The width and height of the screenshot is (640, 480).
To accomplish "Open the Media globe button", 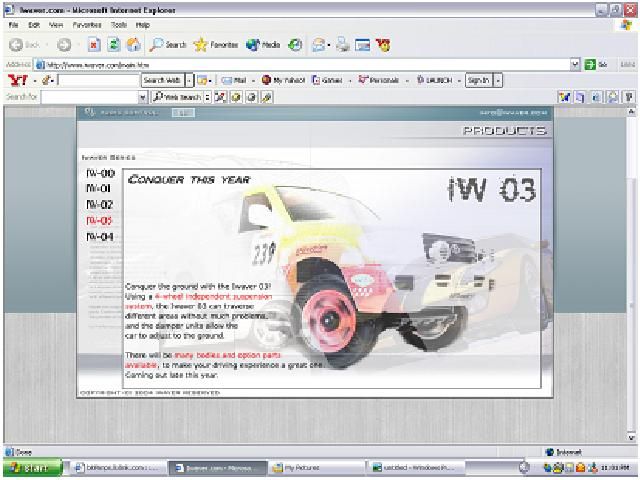I will [263, 44].
